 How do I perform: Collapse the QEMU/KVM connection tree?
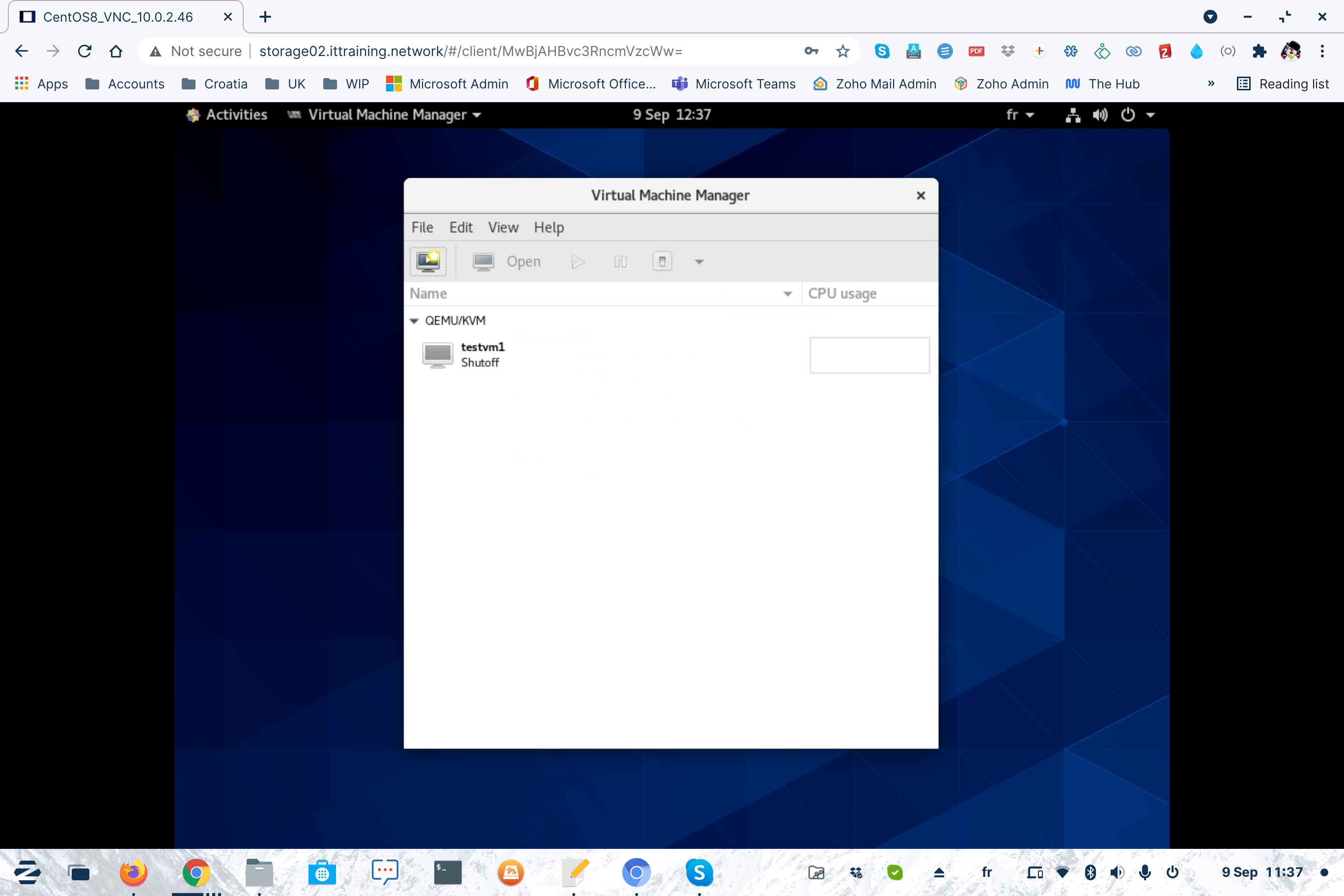(414, 321)
